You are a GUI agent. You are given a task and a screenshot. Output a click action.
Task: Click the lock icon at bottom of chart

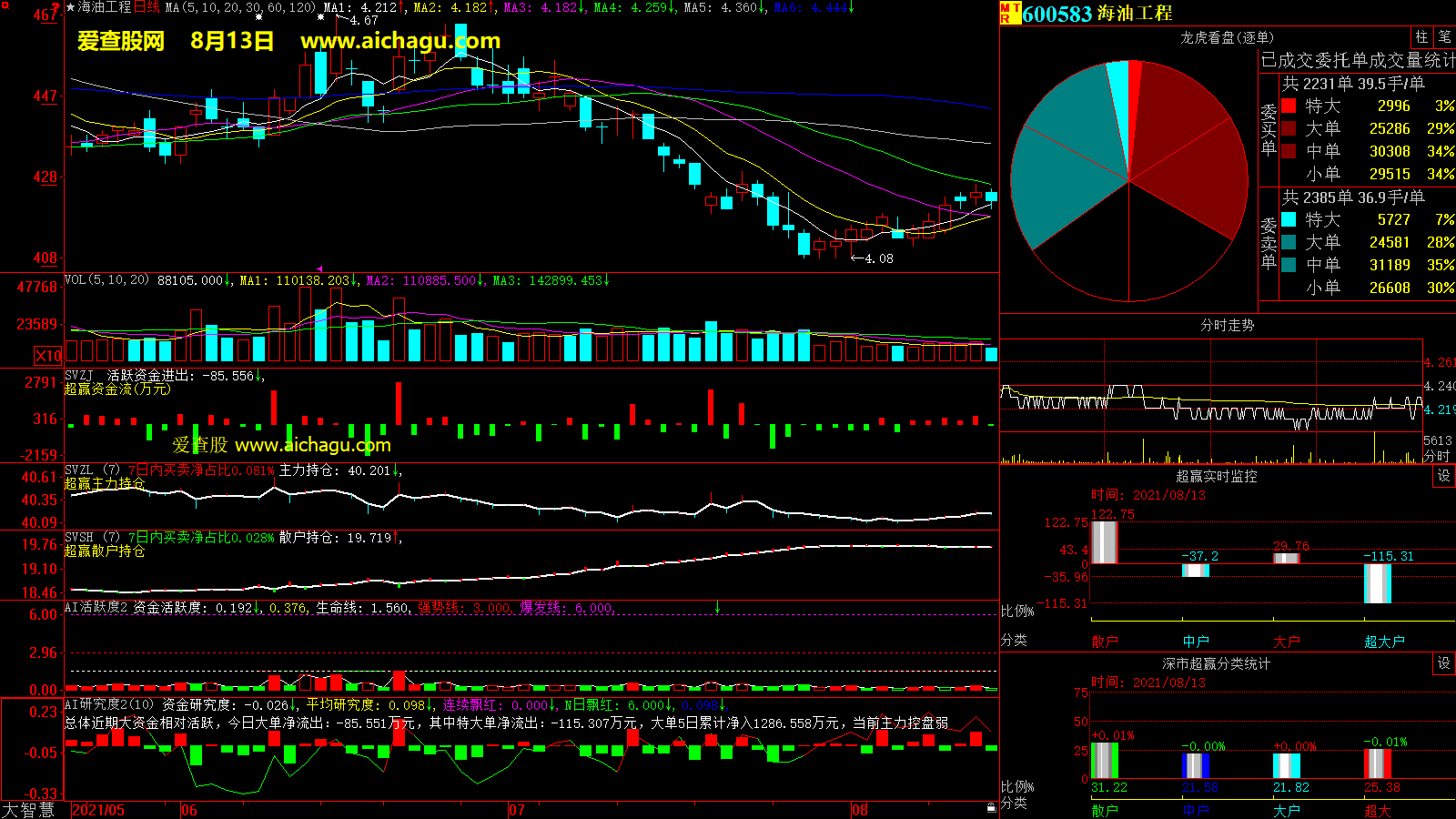[991, 807]
